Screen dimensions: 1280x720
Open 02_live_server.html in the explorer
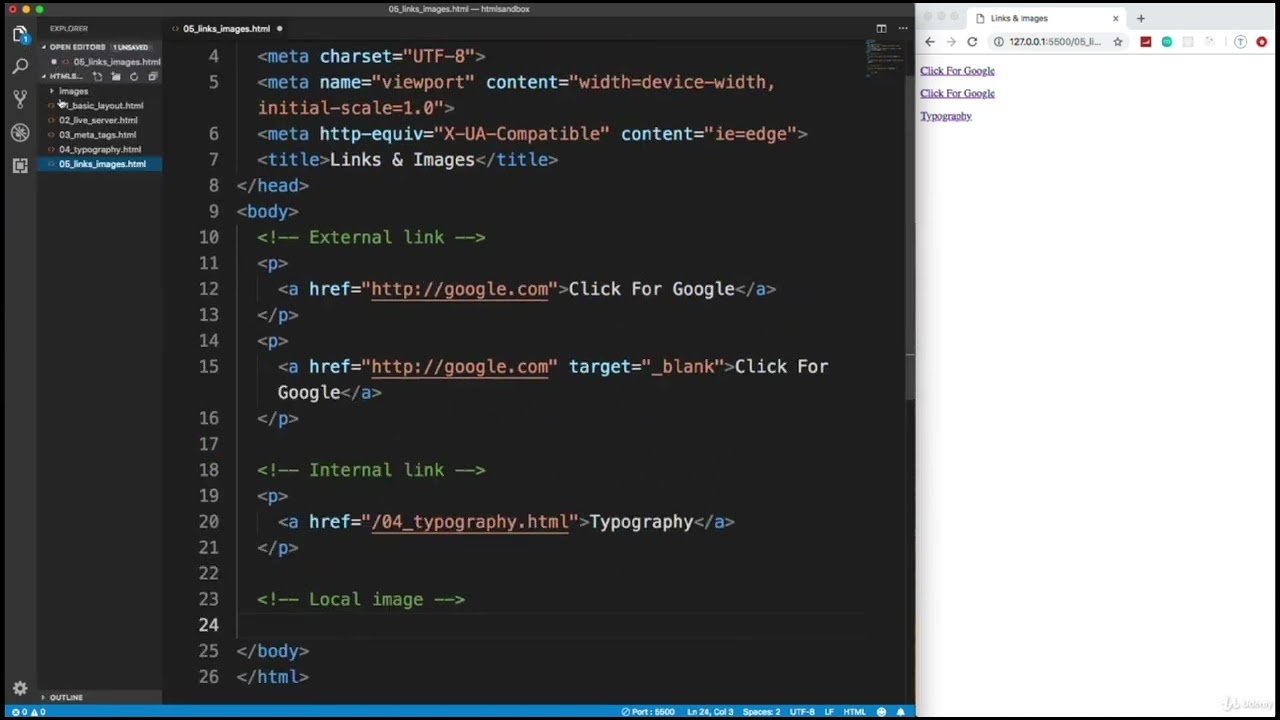(98, 120)
